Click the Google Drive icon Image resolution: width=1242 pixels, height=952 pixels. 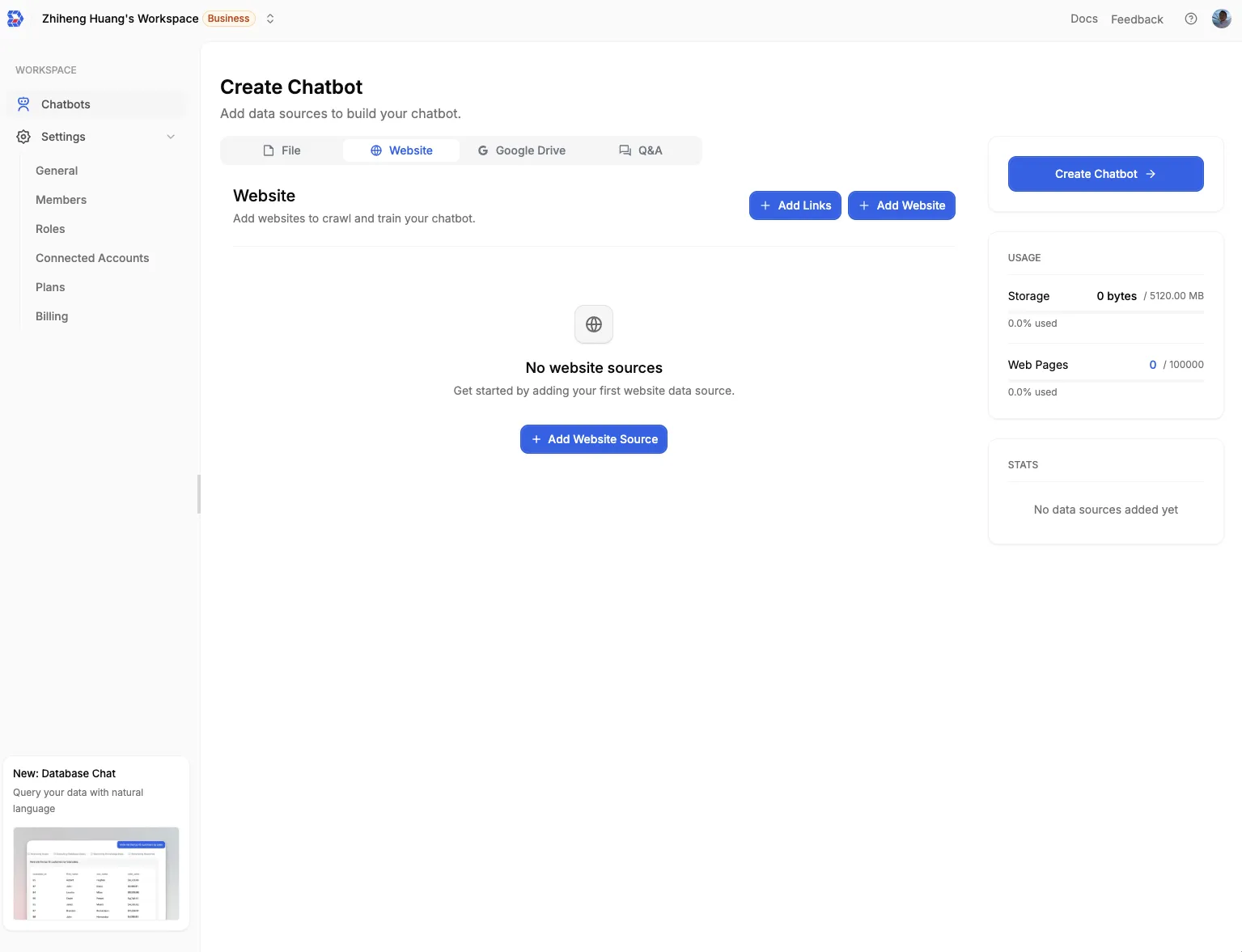click(482, 150)
